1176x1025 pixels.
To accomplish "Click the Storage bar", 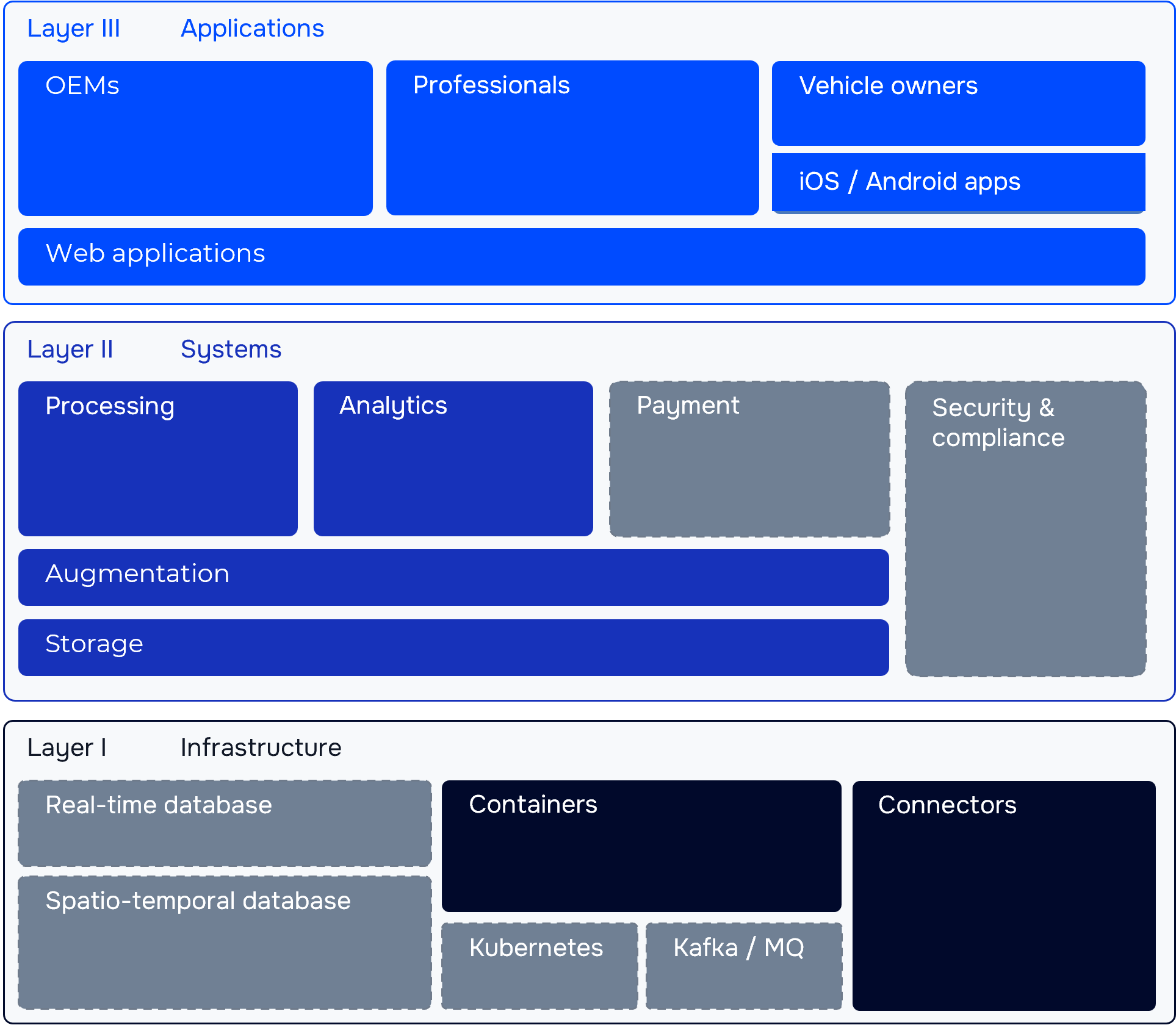I will click(453, 647).
